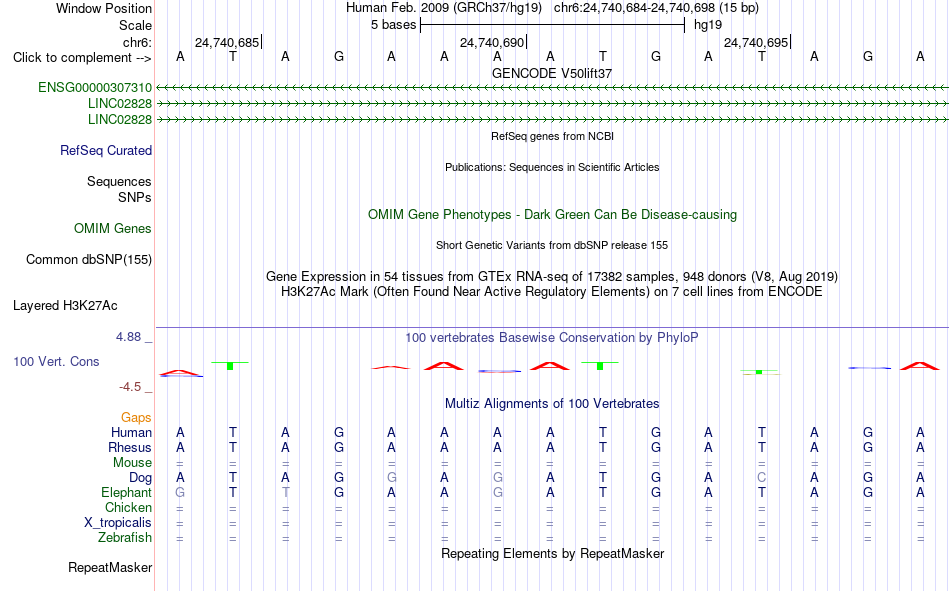The image size is (950, 591).
Task: Click the RepeatMasker track label
Action: [x=110, y=568]
